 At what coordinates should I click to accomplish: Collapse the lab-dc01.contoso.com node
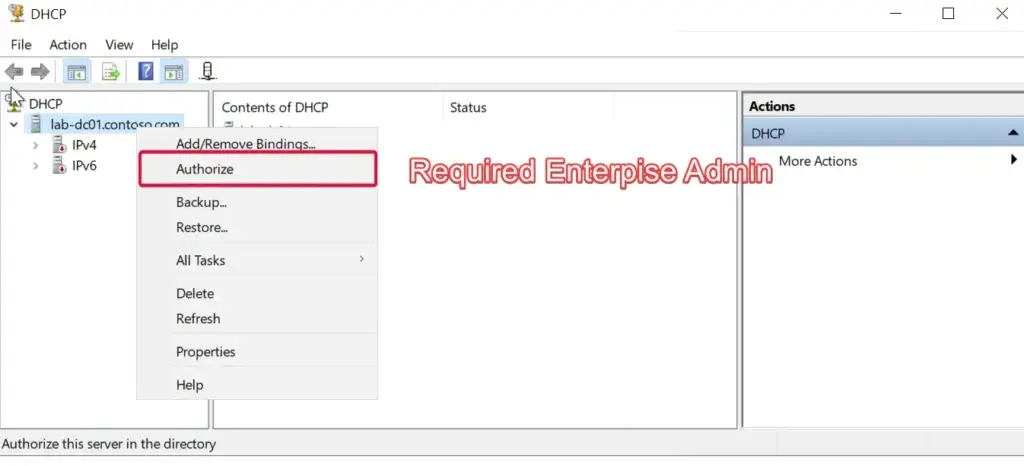(x=13, y=125)
